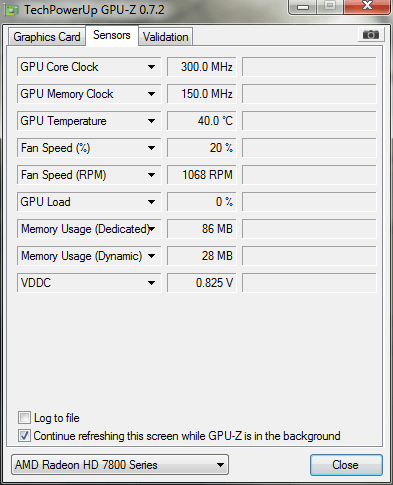Click the camera screenshot icon

tap(371, 34)
